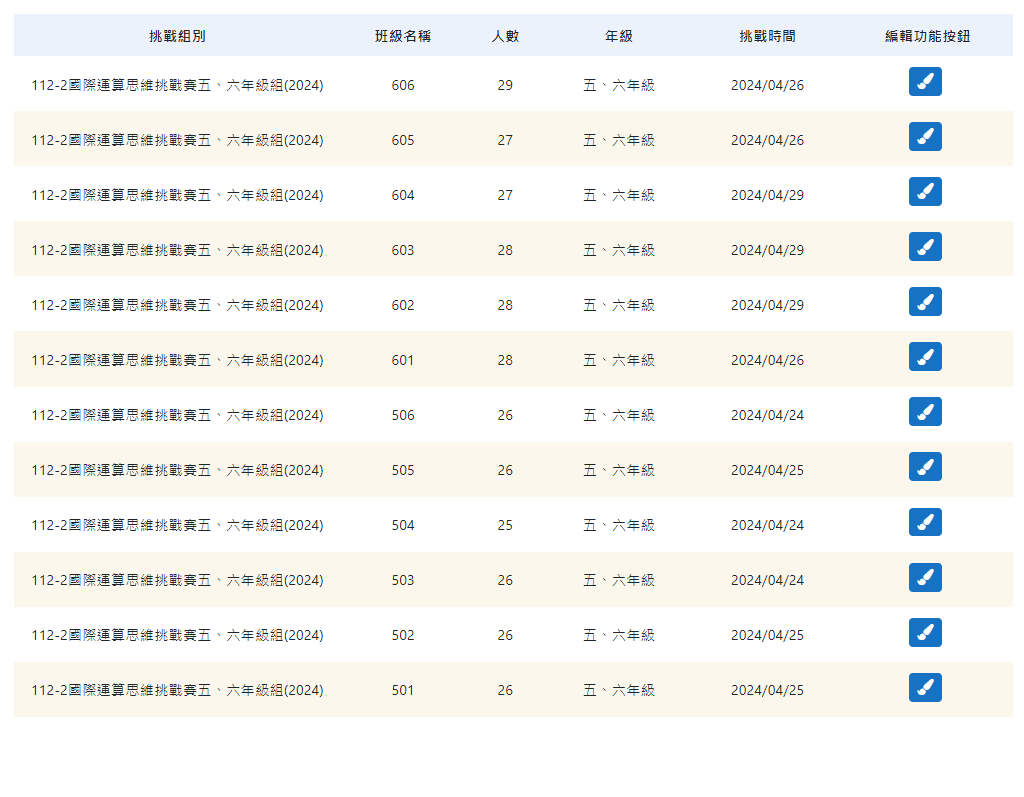Click challenge group name in row 601
The width and height of the screenshot is (1024, 797).
pos(177,360)
